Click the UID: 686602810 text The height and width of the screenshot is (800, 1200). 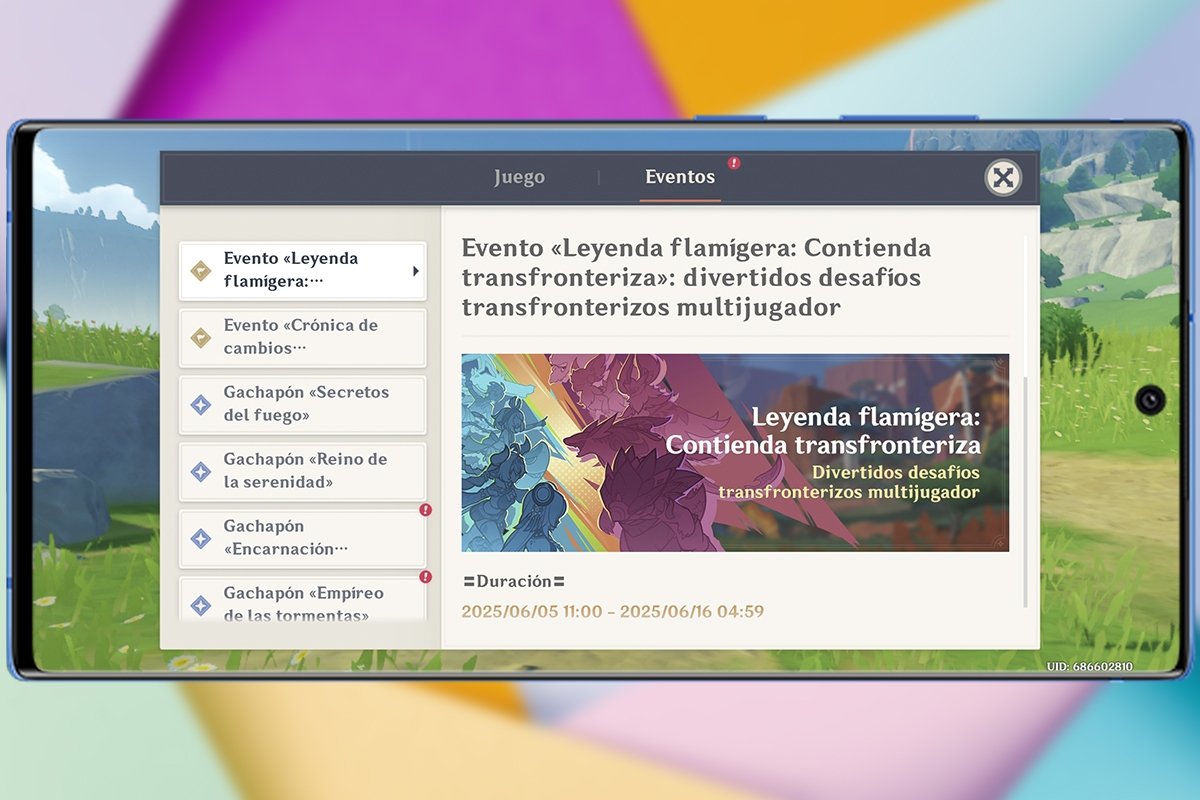point(1090,666)
